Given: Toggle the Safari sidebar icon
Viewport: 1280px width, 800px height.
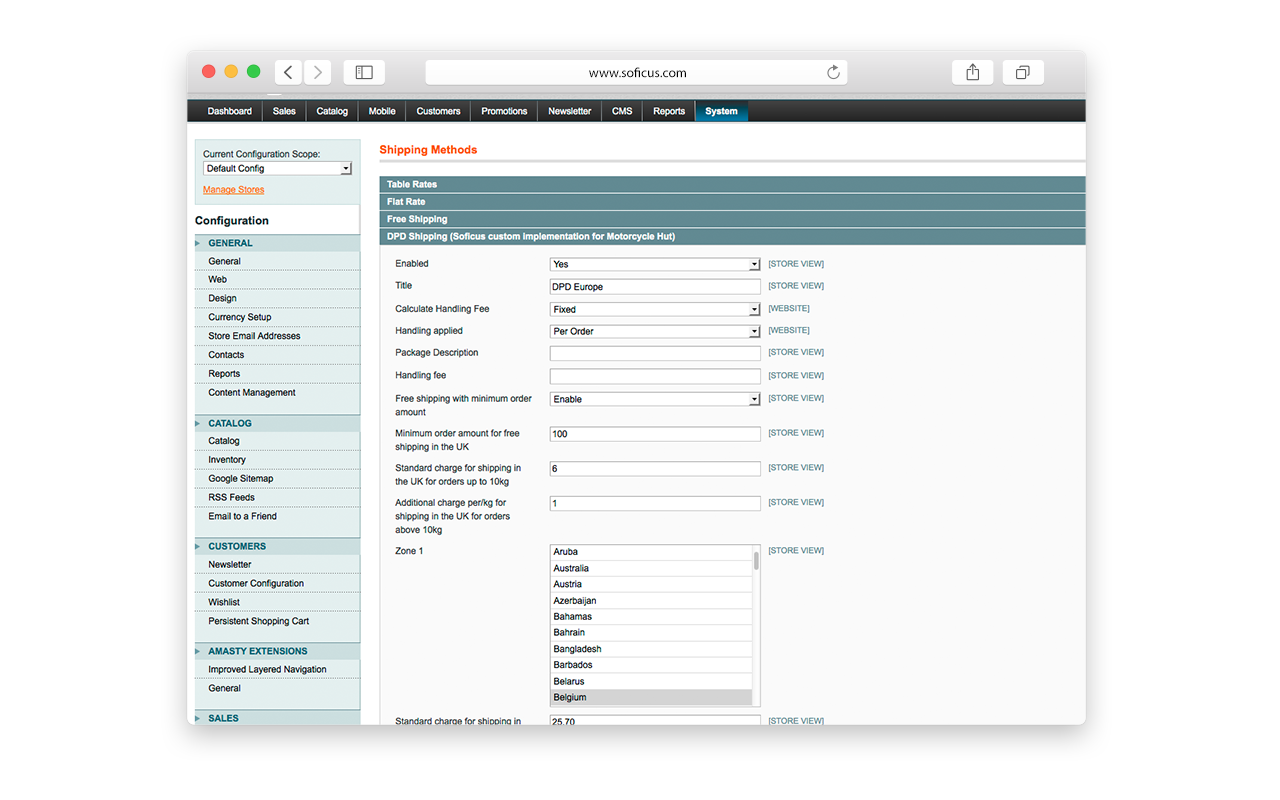Looking at the screenshot, I should (364, 72).
